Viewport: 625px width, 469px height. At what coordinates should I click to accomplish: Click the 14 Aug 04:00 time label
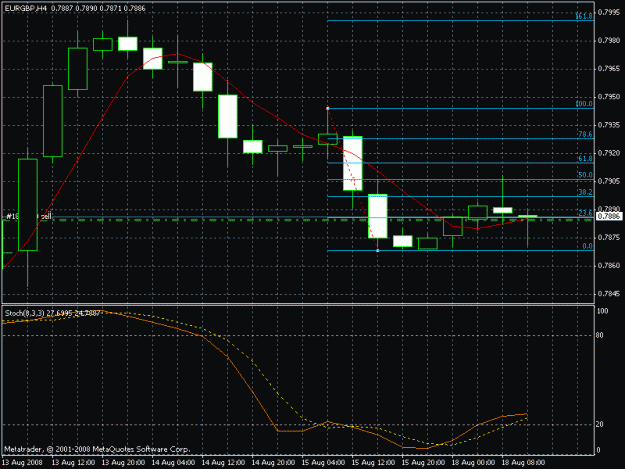tap(173, 463)
